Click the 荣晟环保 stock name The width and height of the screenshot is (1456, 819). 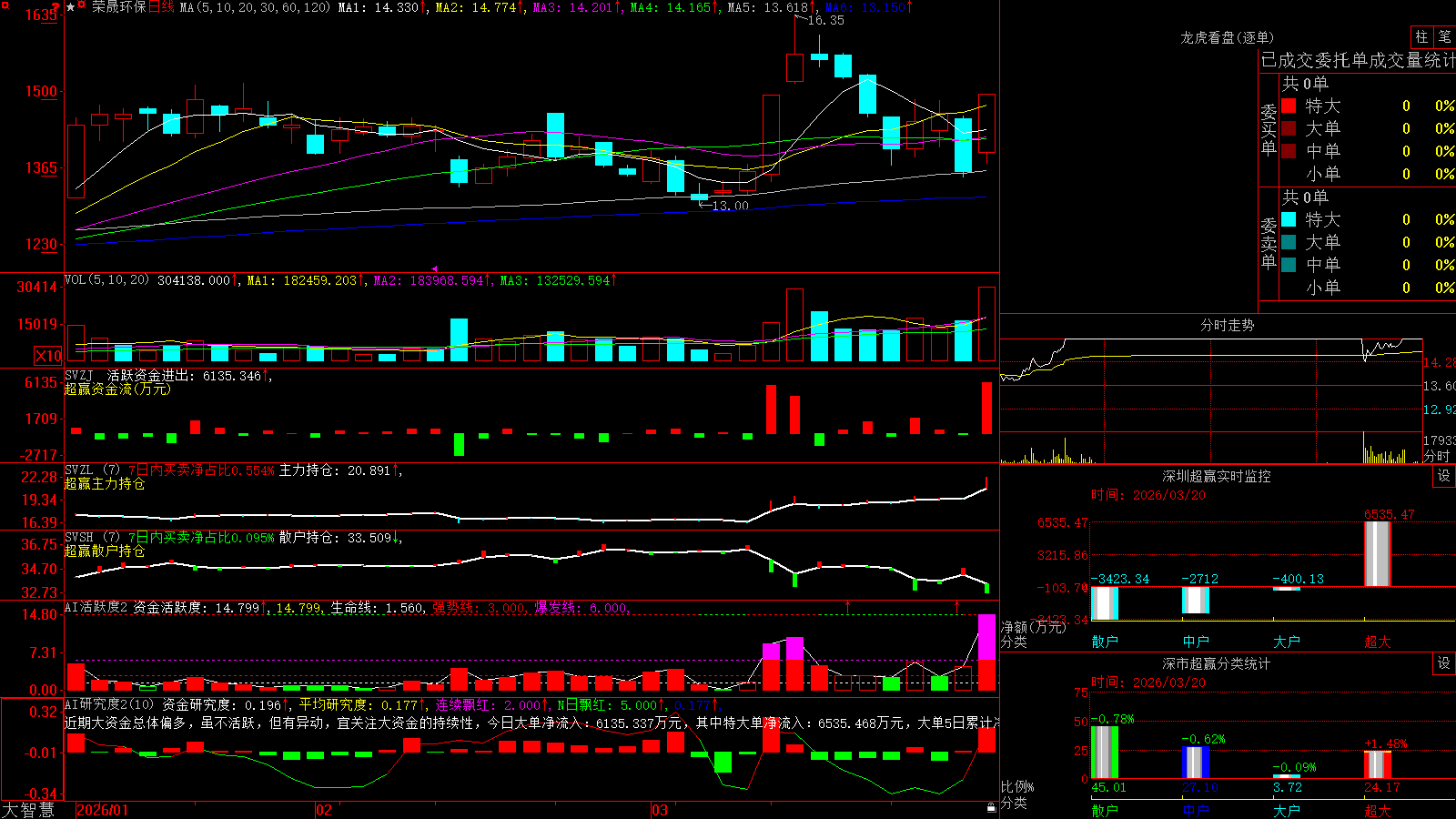118,7
